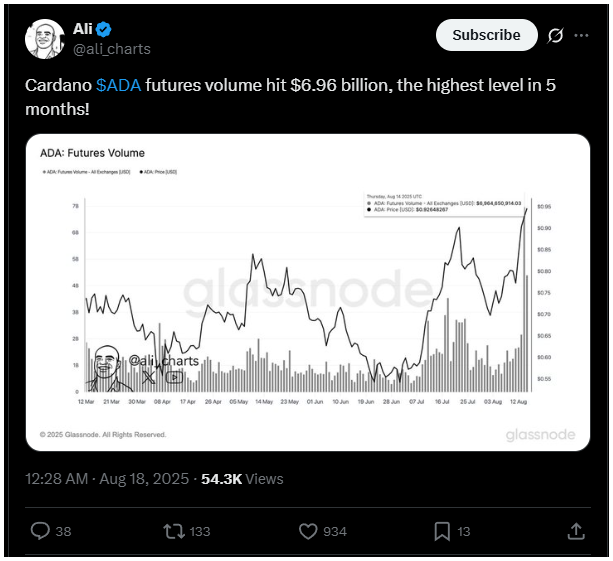613x561 pixels.
Task: Click the 934 likes count
Action: pyautogui.click(x=335, y=532)
